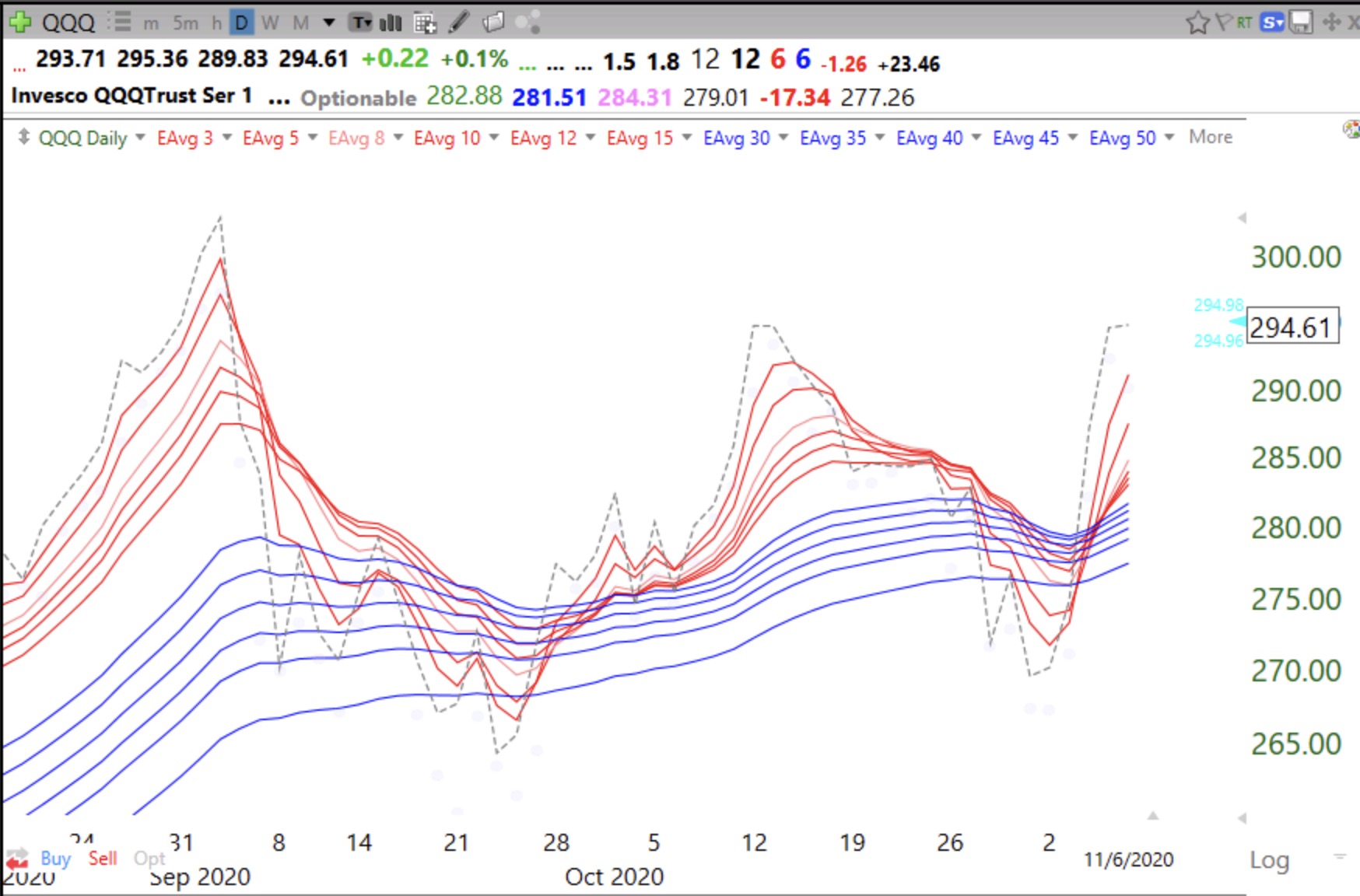
Task: Click the Buy button
Action: point(55,859)
